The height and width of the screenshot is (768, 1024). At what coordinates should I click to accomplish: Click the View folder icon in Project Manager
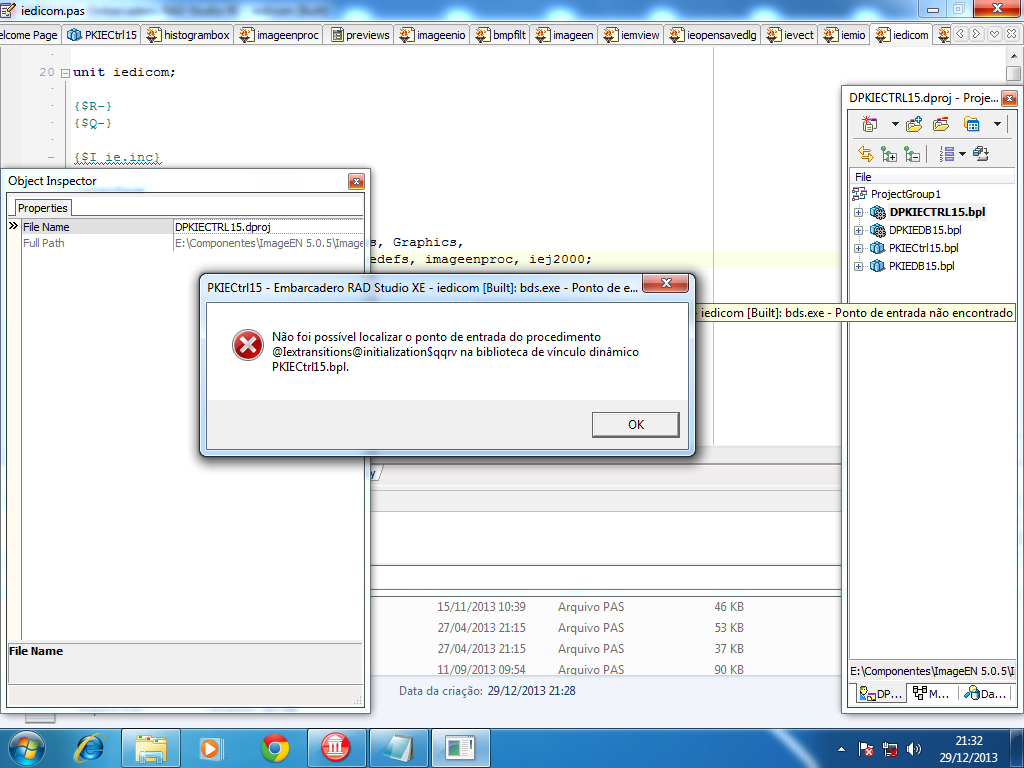point(971,123)
